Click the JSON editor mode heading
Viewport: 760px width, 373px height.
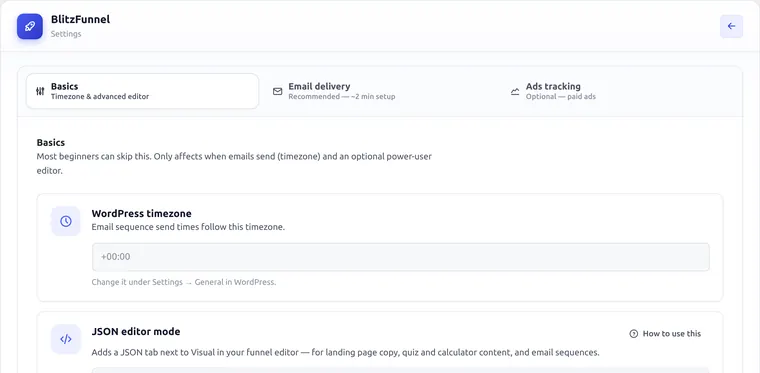[x=136, y=332]
